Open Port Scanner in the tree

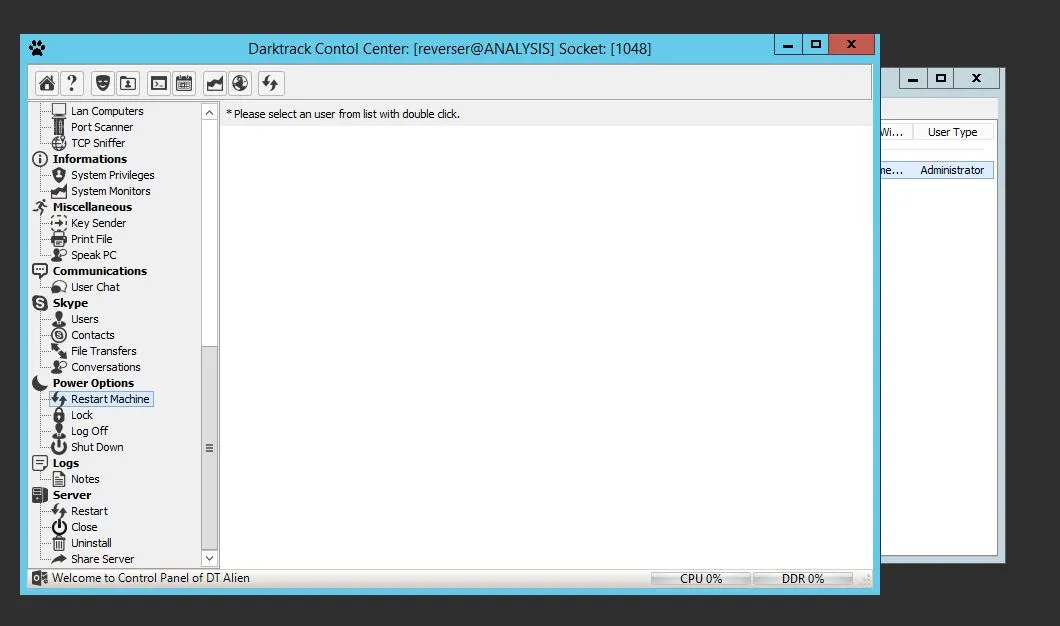coord(102,127)
